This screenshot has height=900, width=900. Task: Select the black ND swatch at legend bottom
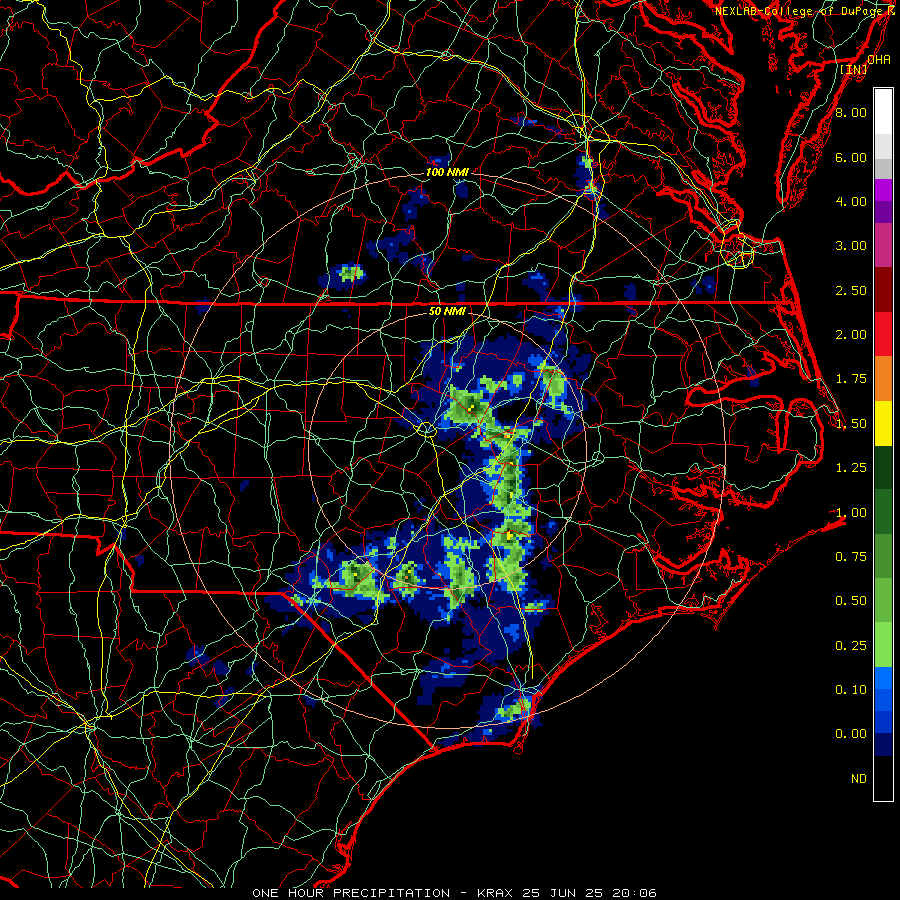click(x=883, y=778)
